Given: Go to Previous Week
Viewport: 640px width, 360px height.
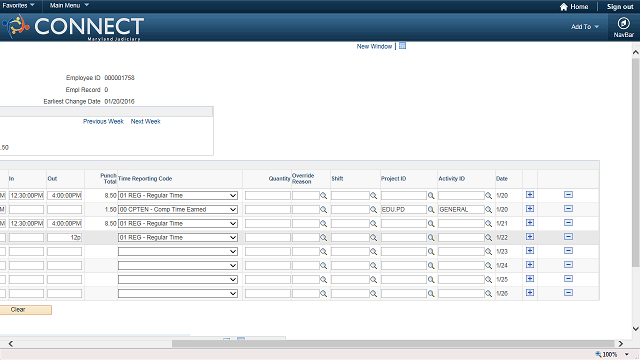Looking at the screenshot, I should tap(103, 121).
